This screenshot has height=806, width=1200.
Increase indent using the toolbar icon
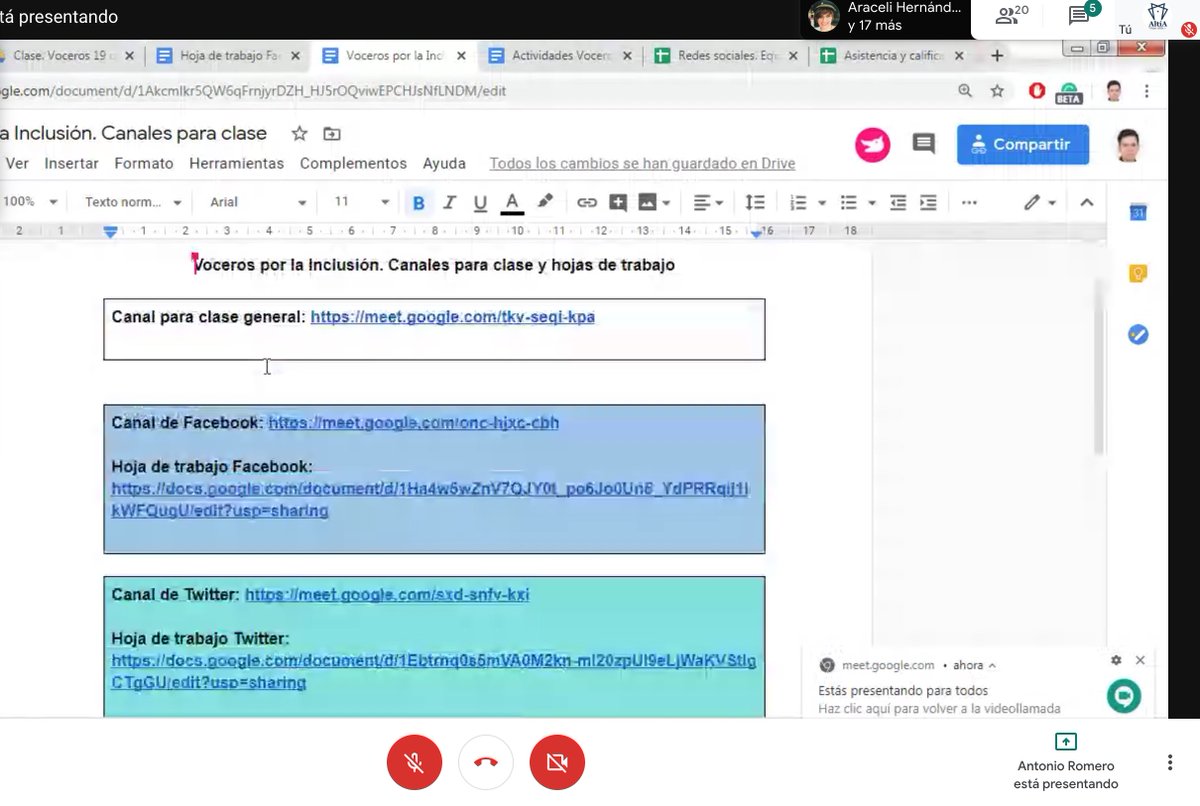tap(928, 202)
